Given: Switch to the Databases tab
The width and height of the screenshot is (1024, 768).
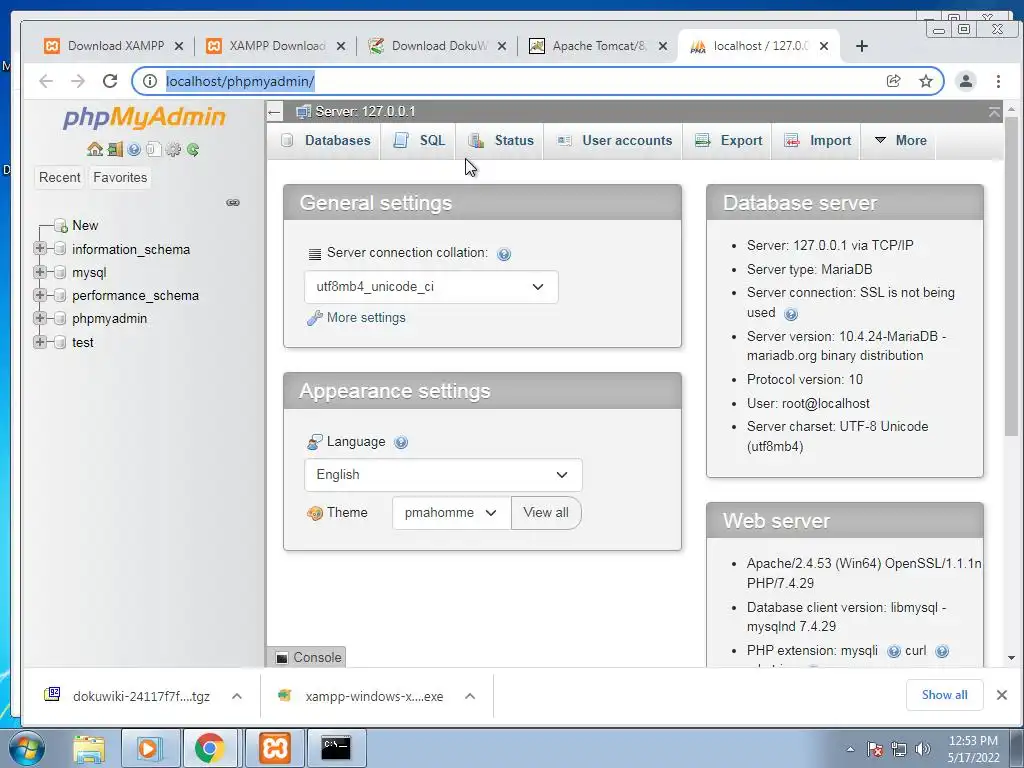Looking at the screenshot, I should click(325, 140).
